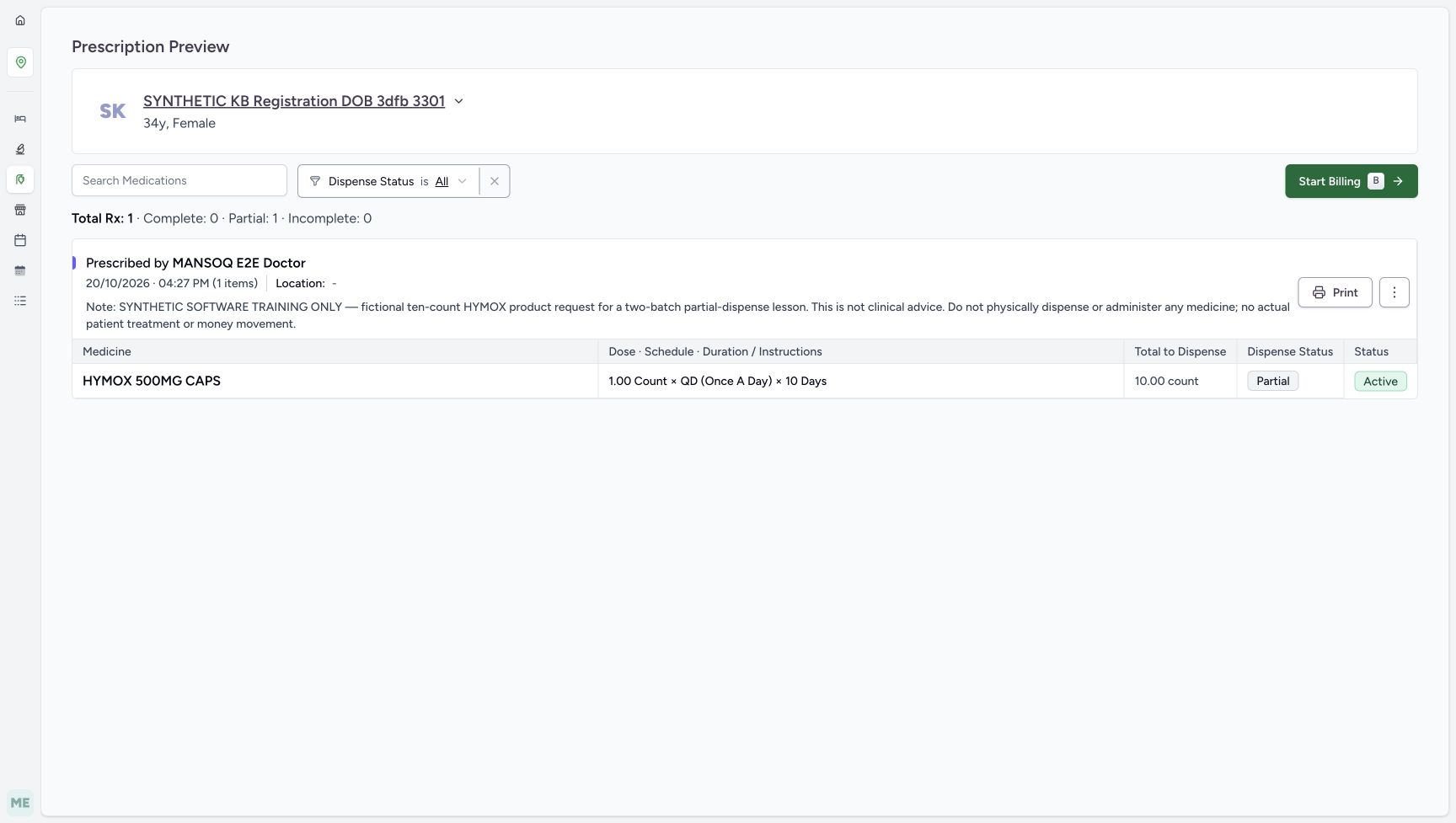
Task: Open the filled calendar schedule sidebar icon
Action: click(x=20, y=270)
